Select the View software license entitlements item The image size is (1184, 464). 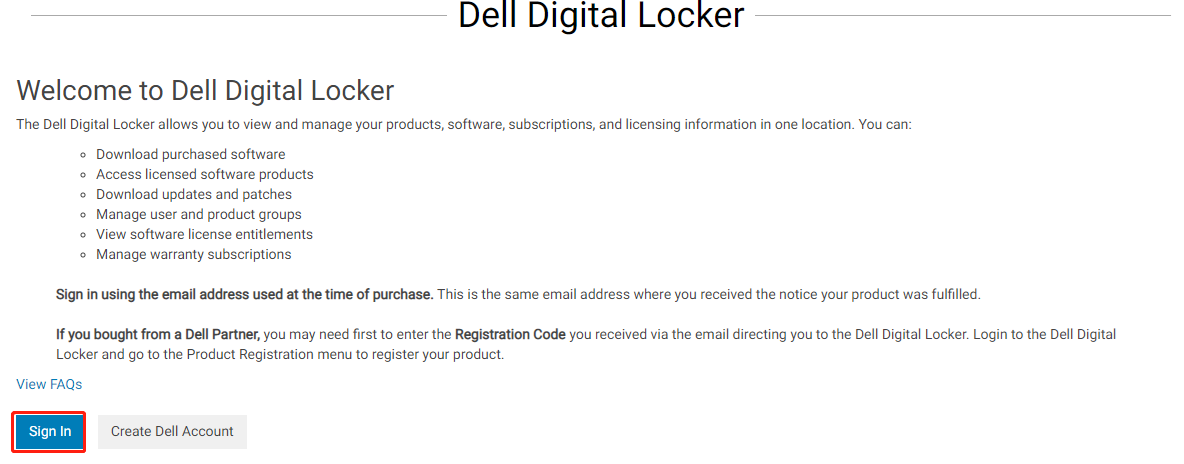click(x=204, y=234)
